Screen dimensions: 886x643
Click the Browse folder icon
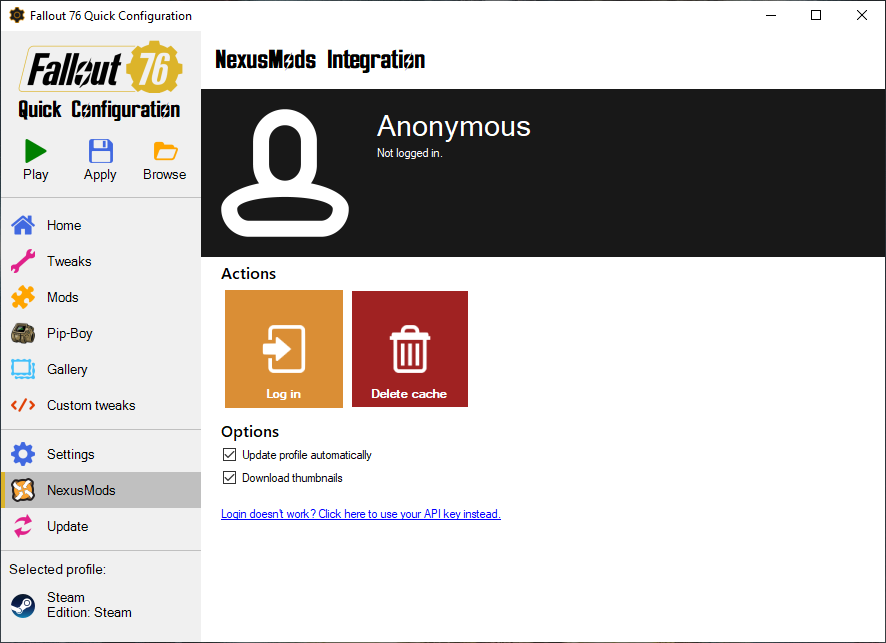click(x=165, y=151)
